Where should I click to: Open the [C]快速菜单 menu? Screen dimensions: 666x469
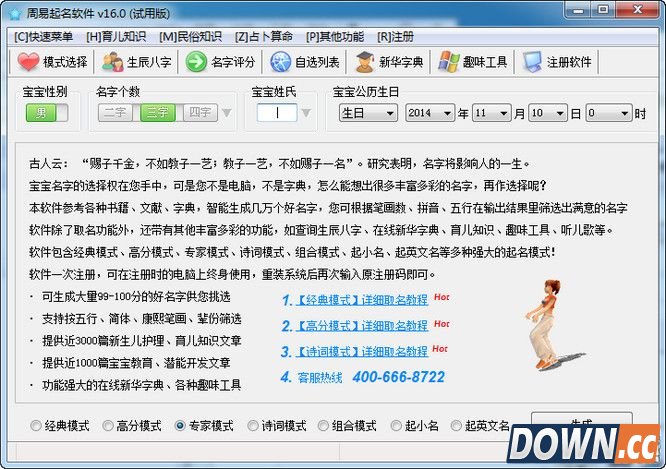(x=43, y=37)
